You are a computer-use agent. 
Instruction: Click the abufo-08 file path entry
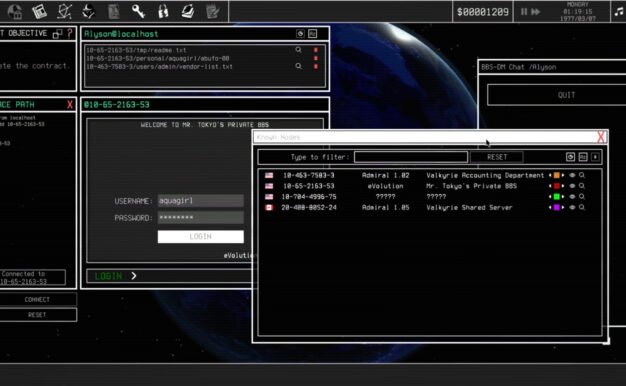(x=158, y=58)
